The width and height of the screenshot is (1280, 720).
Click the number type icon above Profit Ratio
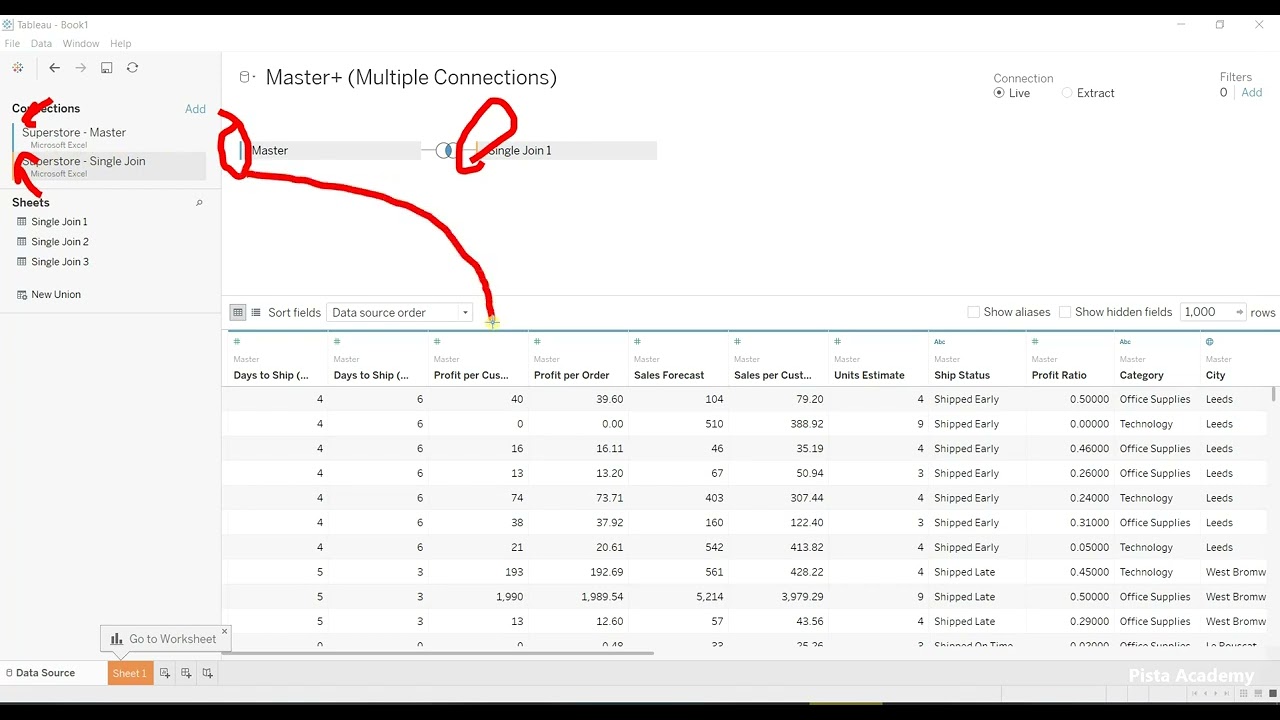point(1035,342)
